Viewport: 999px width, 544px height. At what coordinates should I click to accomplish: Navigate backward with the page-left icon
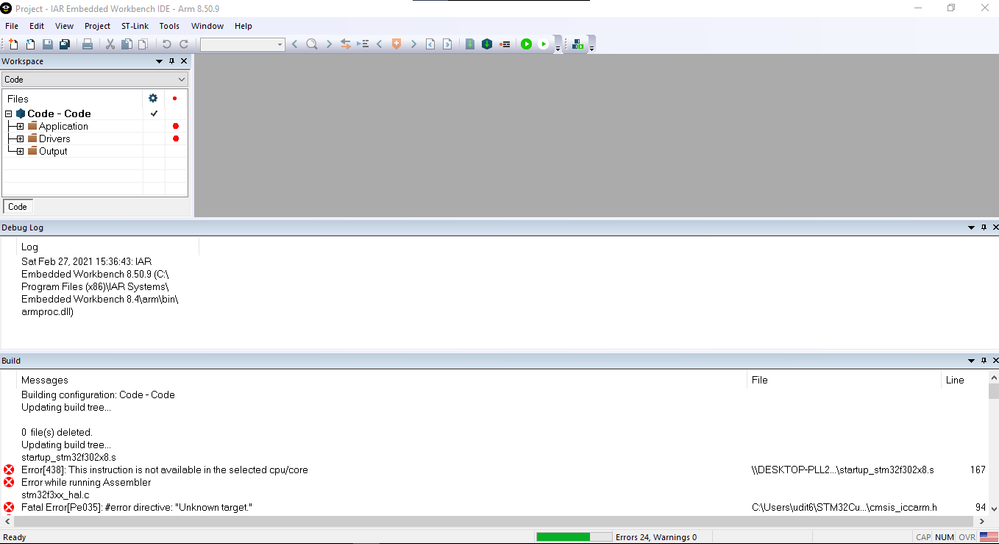coord(431,44)
